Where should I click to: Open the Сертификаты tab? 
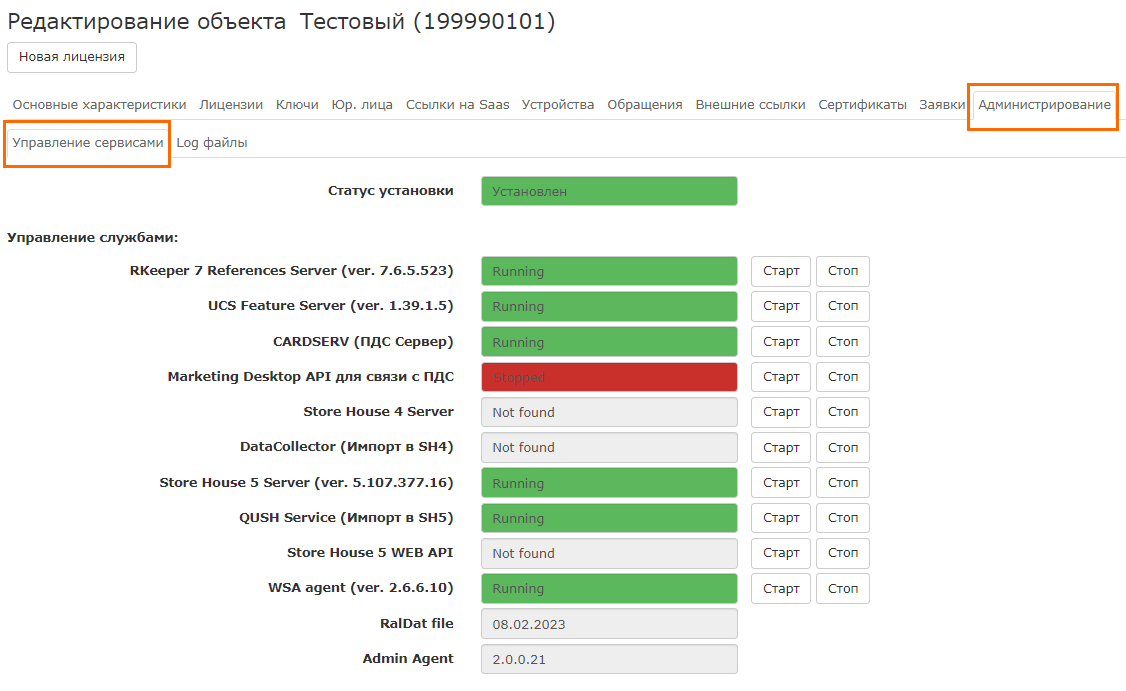862,105
